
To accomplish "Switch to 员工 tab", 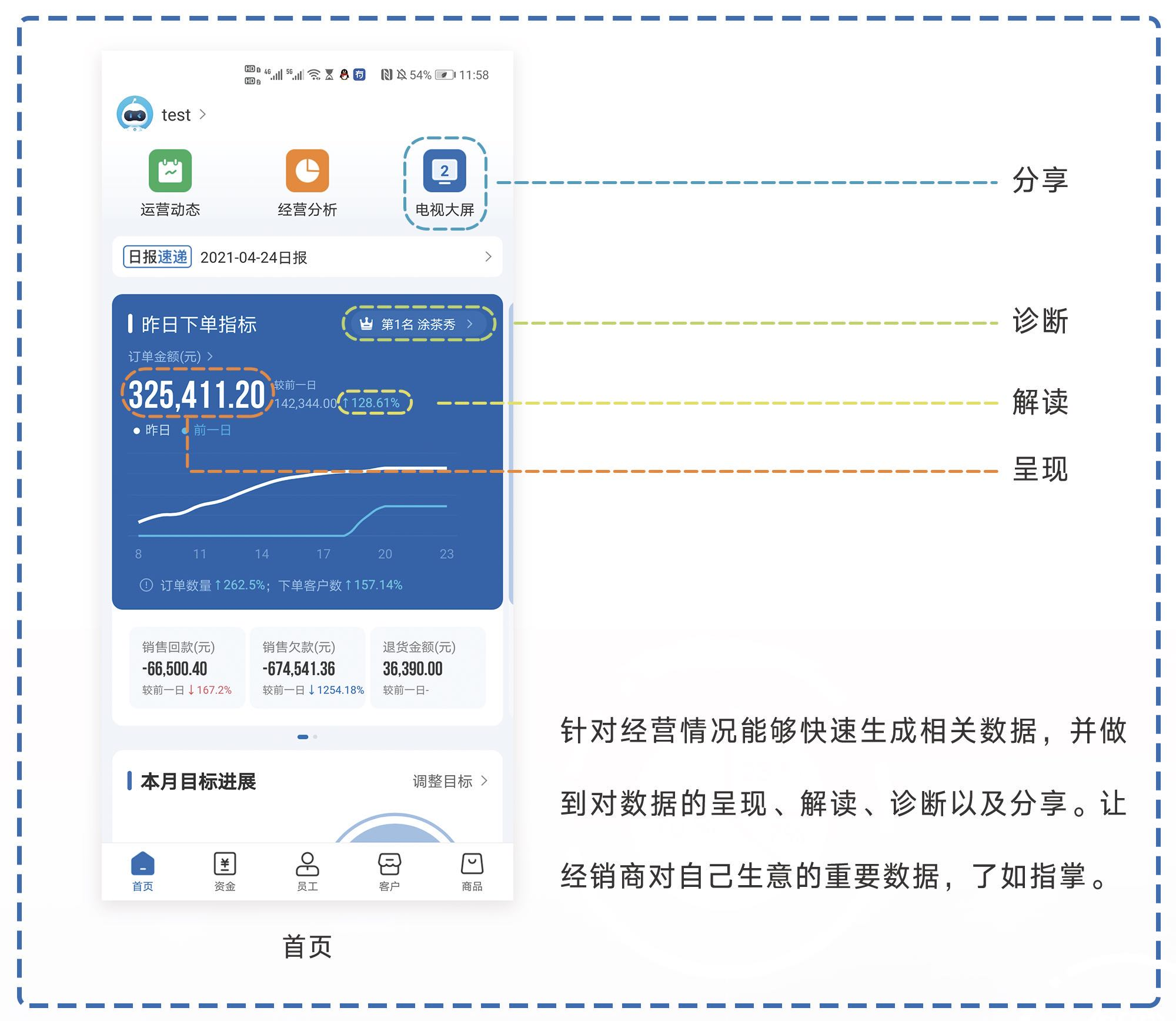I will (307, 872).
